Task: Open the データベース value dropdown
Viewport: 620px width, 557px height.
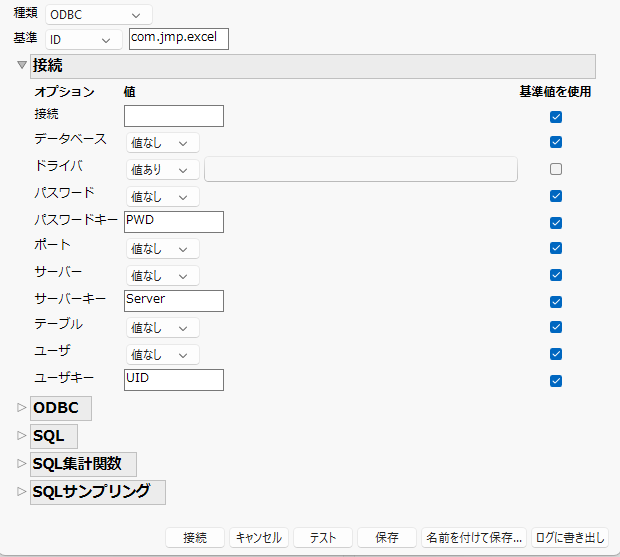Action: [163, 143]
